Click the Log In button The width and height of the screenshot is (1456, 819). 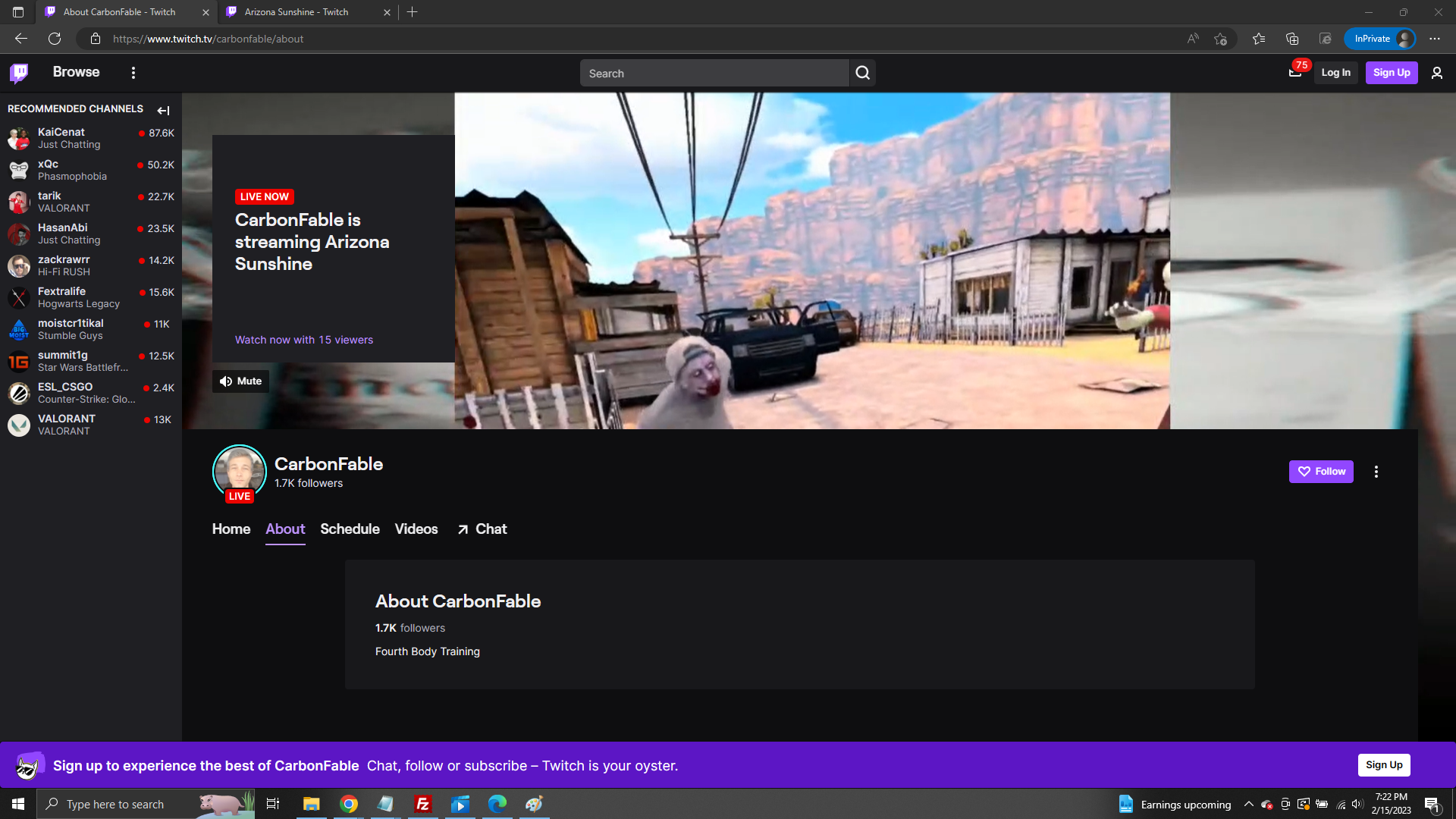[x=1335, y=73]
